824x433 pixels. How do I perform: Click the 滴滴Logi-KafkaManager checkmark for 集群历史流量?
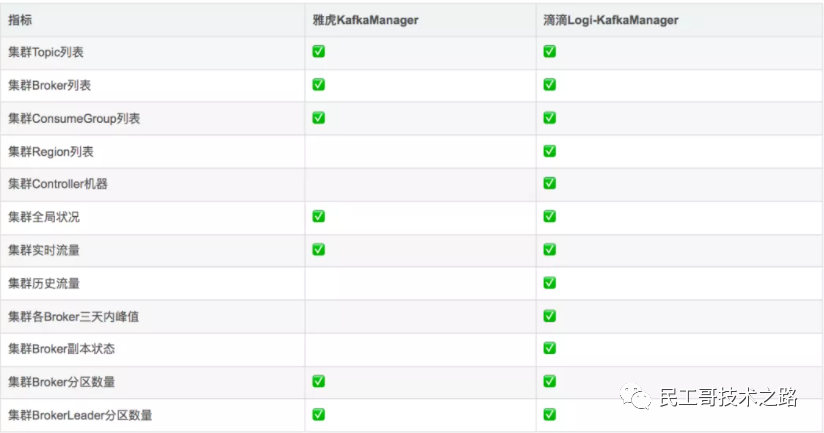pyautogui.click(x=550, y=283)
